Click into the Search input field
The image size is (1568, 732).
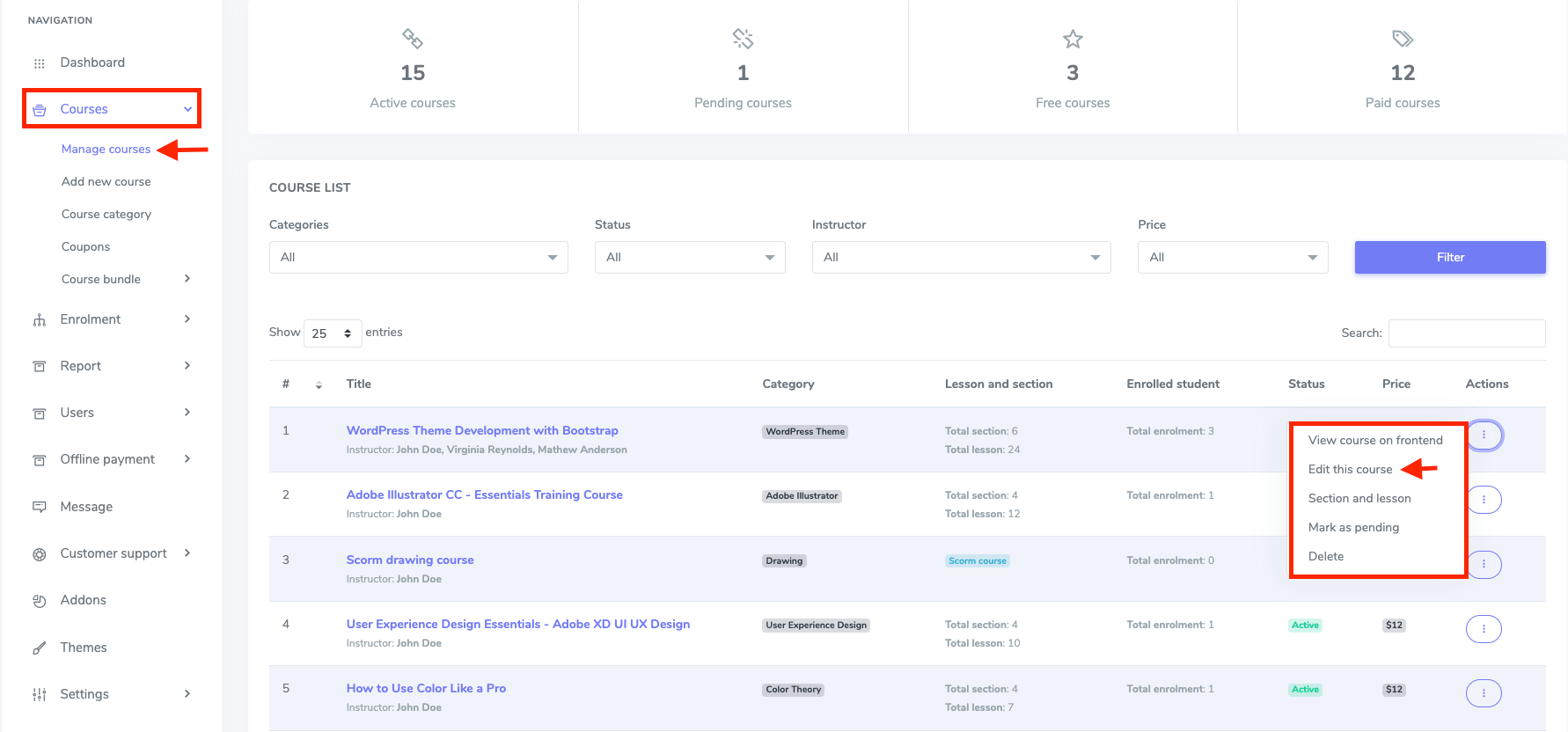1466,333
